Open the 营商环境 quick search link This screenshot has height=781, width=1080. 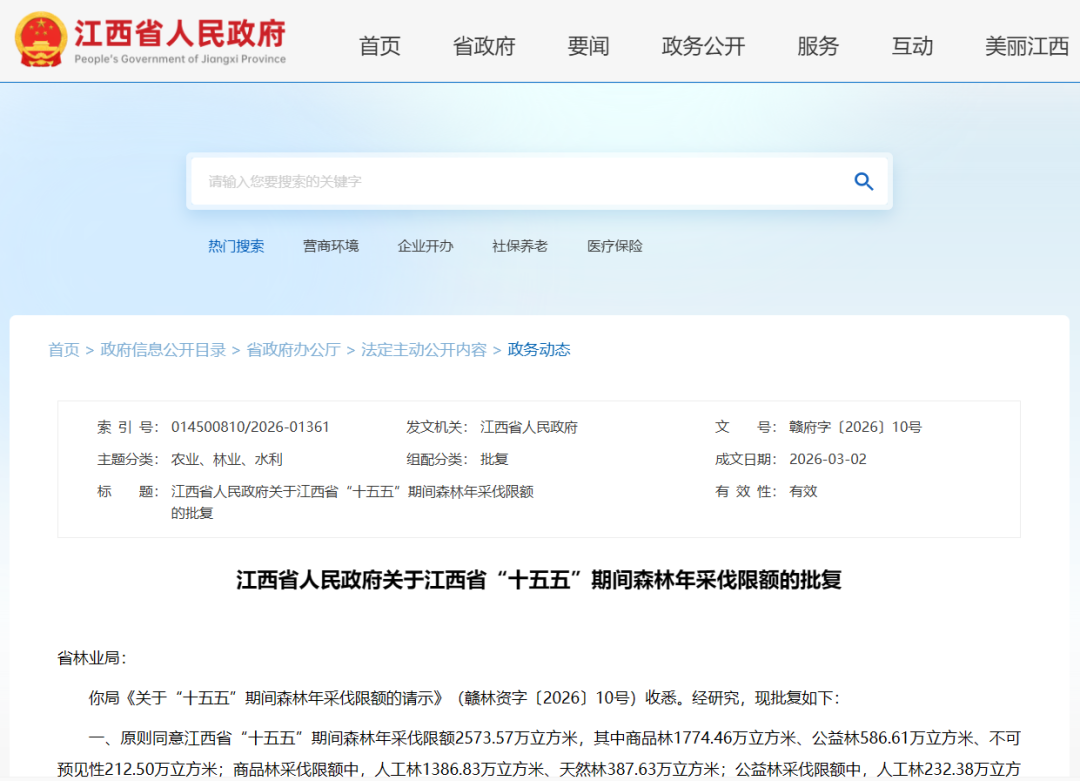330,246
